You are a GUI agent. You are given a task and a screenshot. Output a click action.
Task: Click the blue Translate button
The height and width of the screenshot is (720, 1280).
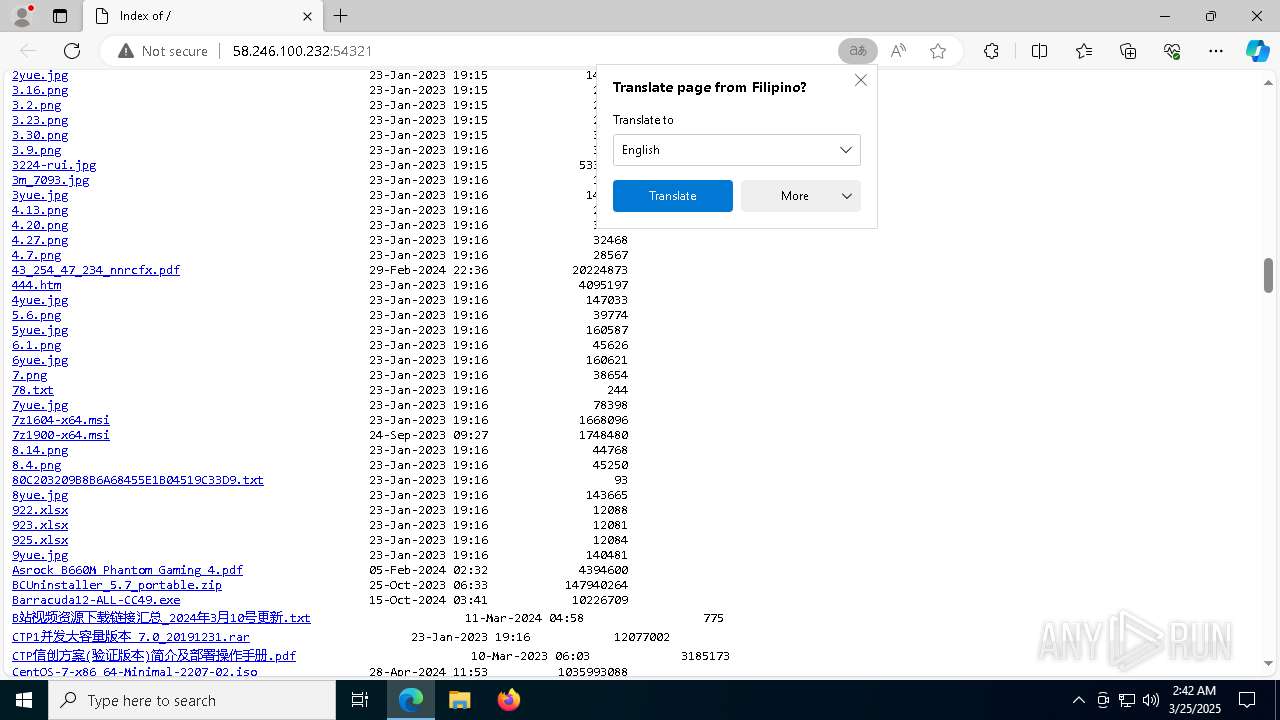click(x=673, y=196)
